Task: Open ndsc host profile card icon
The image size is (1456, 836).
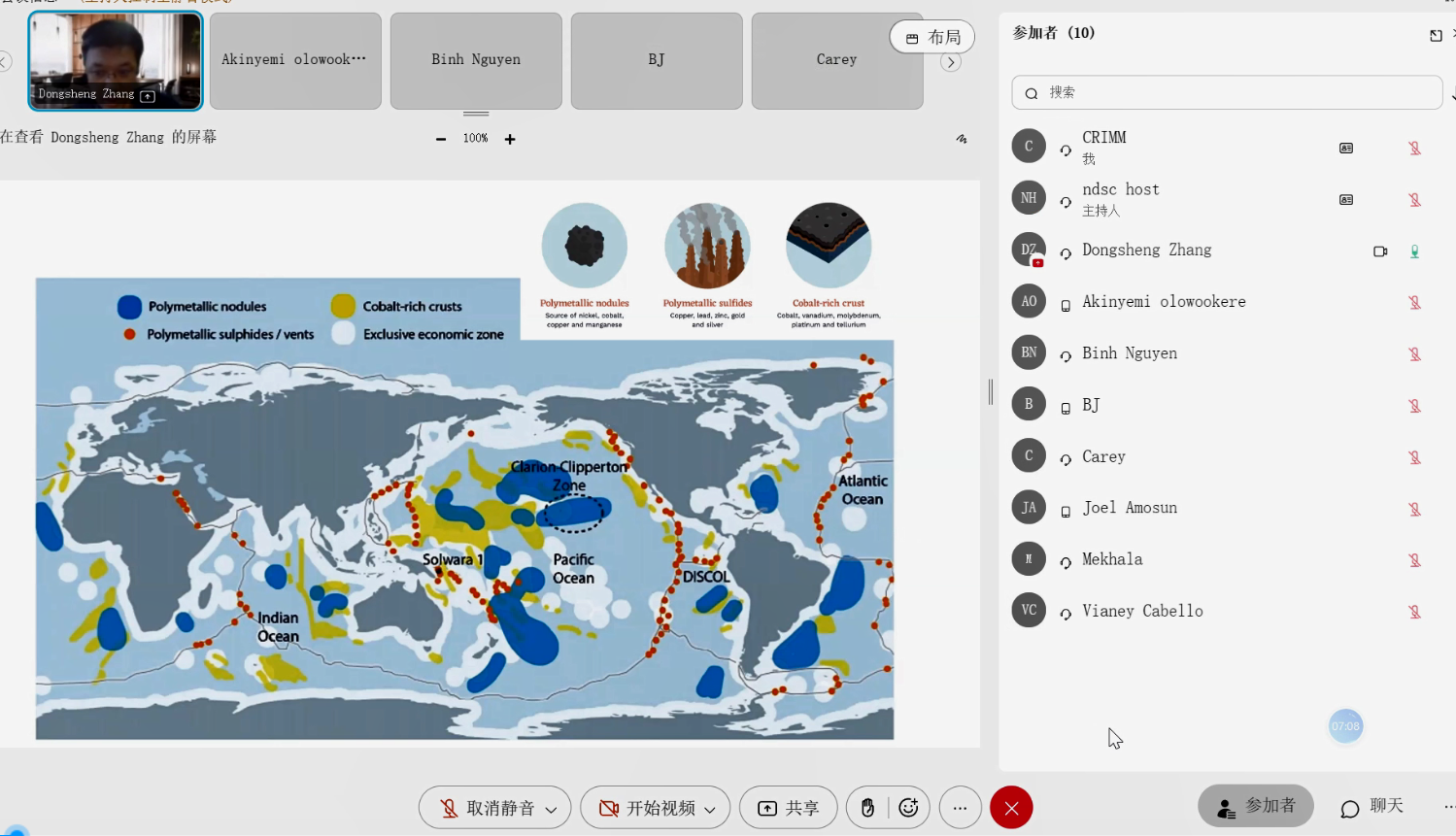Action: point(1346,199)
